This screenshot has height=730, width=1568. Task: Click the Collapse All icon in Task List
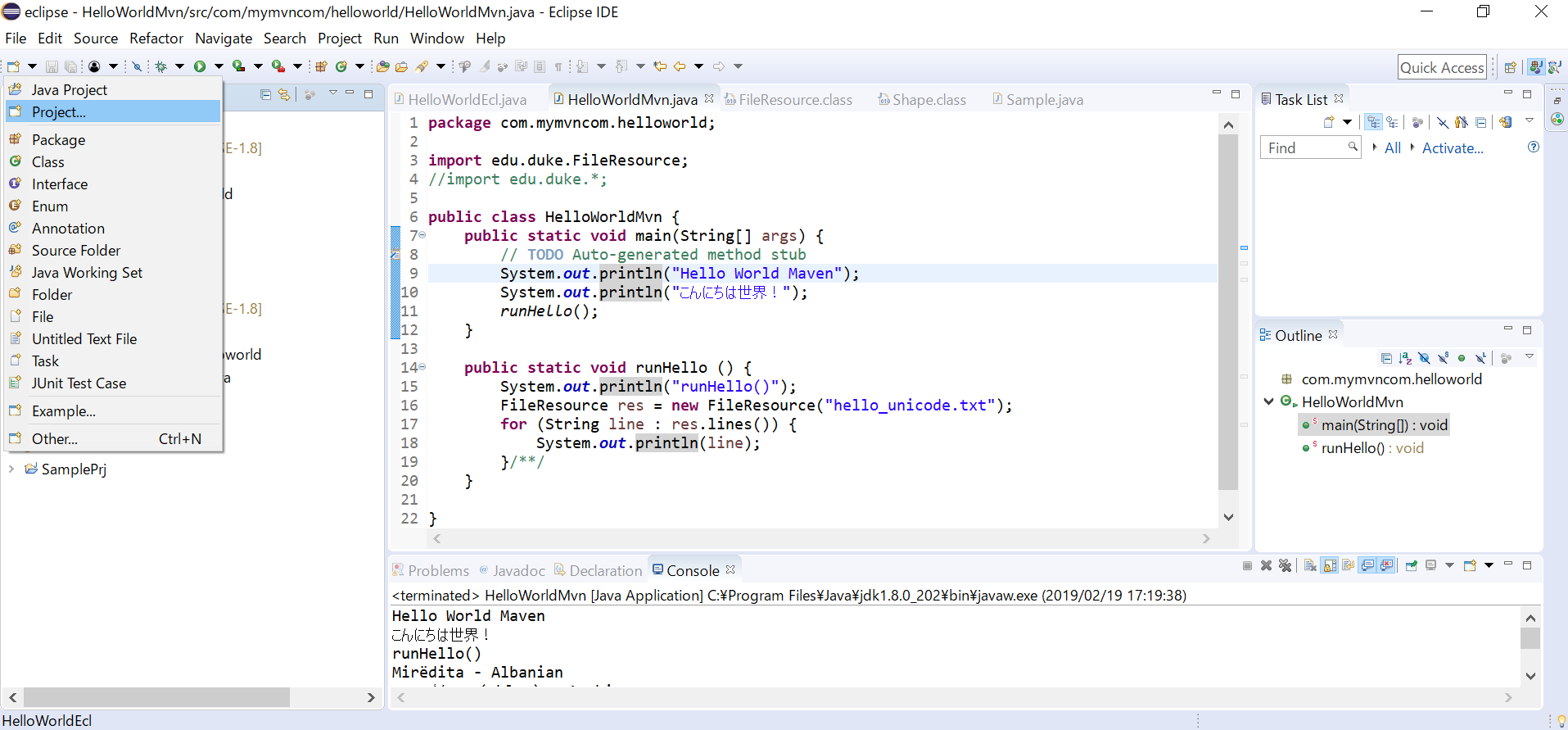coord(1480,122)
